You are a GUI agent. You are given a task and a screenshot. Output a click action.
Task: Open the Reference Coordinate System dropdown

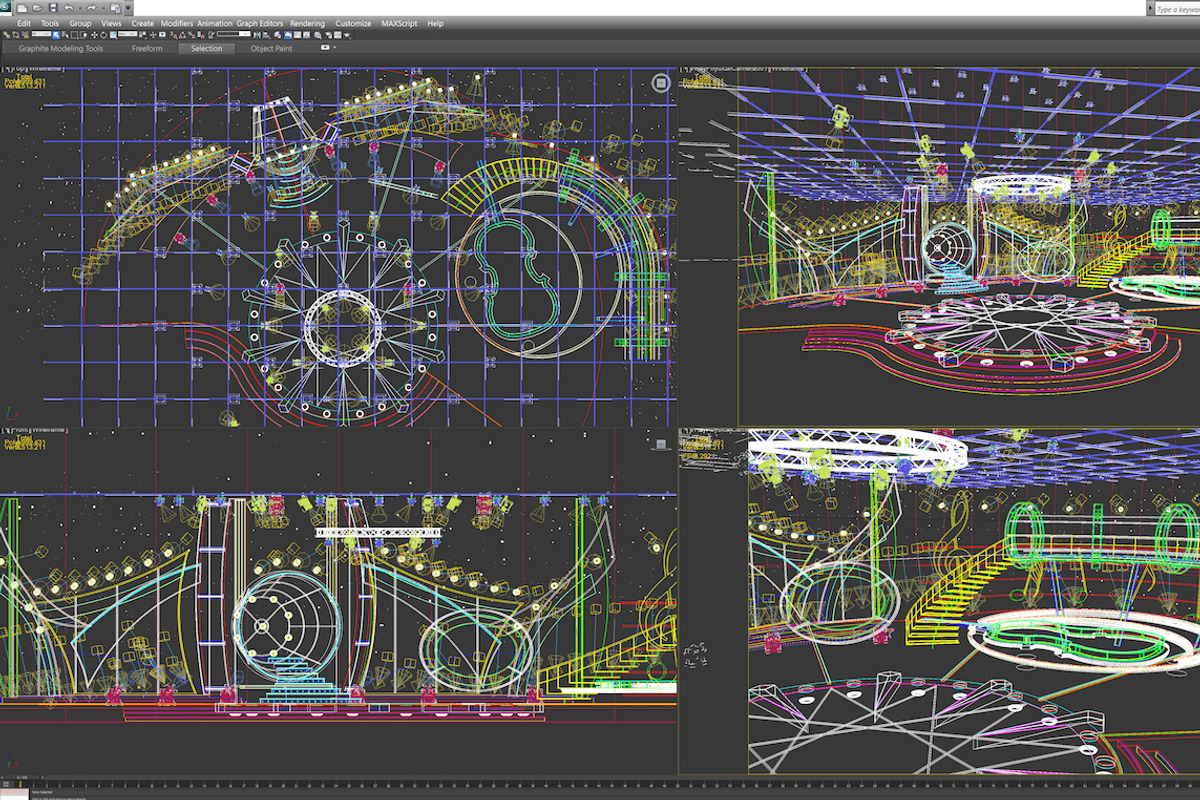tap(127, 34)
